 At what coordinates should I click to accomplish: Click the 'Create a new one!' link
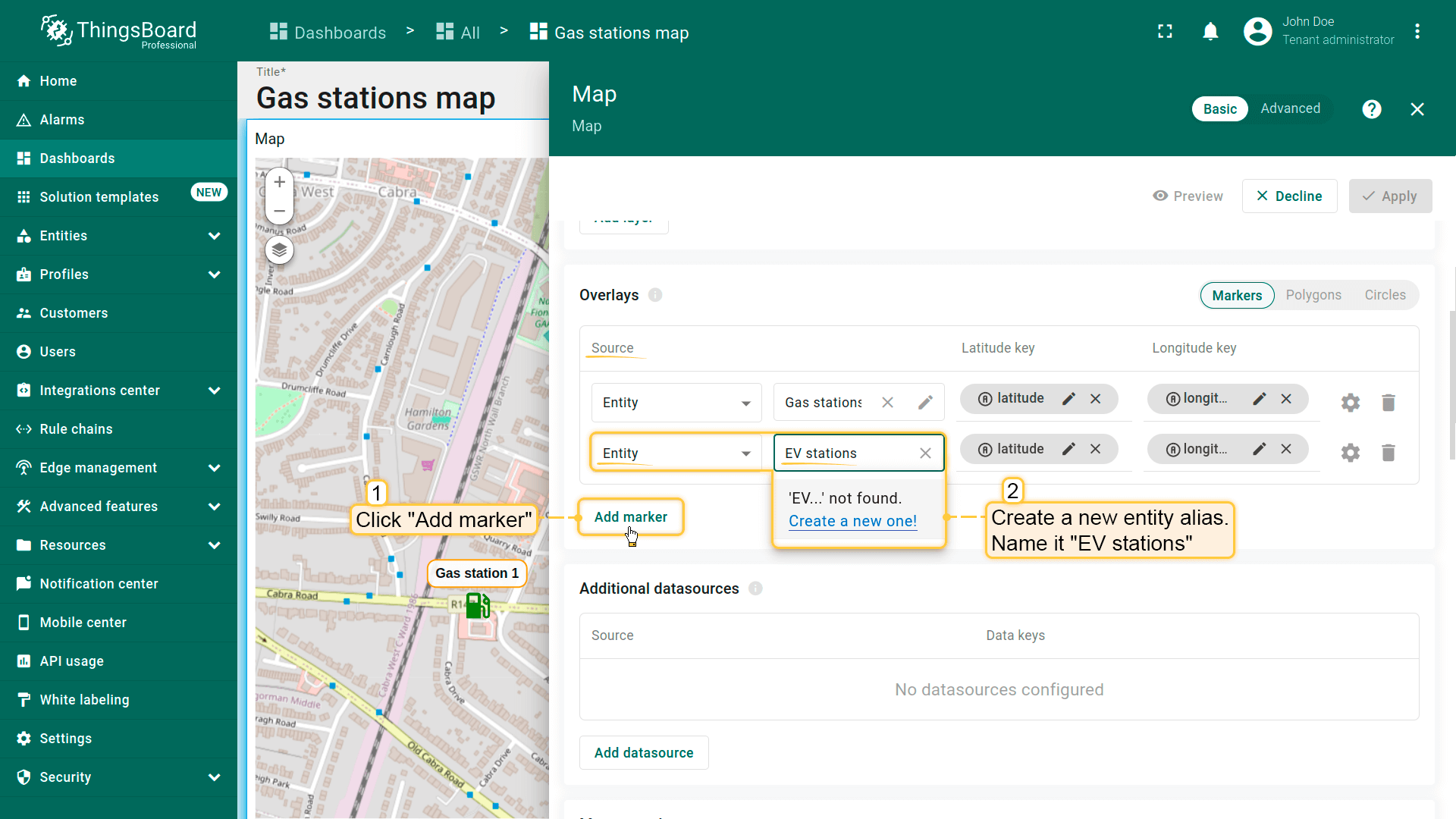[x=852, y=521]
